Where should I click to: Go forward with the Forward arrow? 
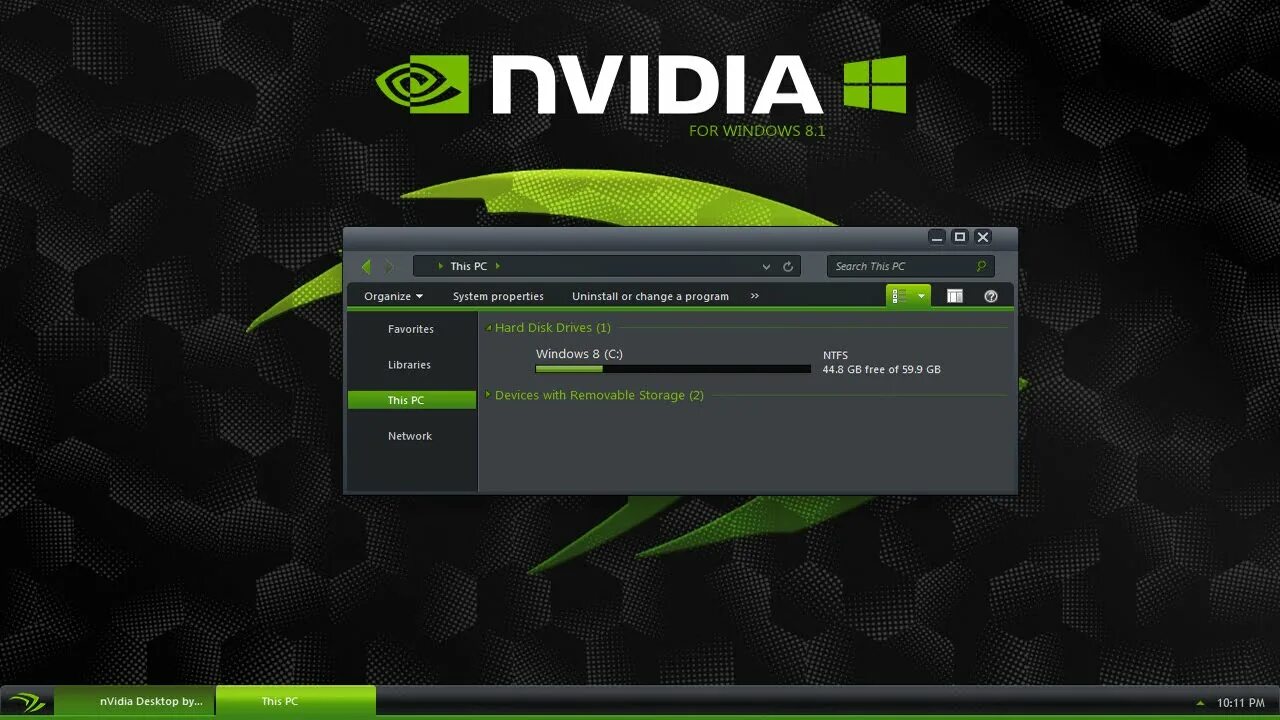[x=389, y=266]
